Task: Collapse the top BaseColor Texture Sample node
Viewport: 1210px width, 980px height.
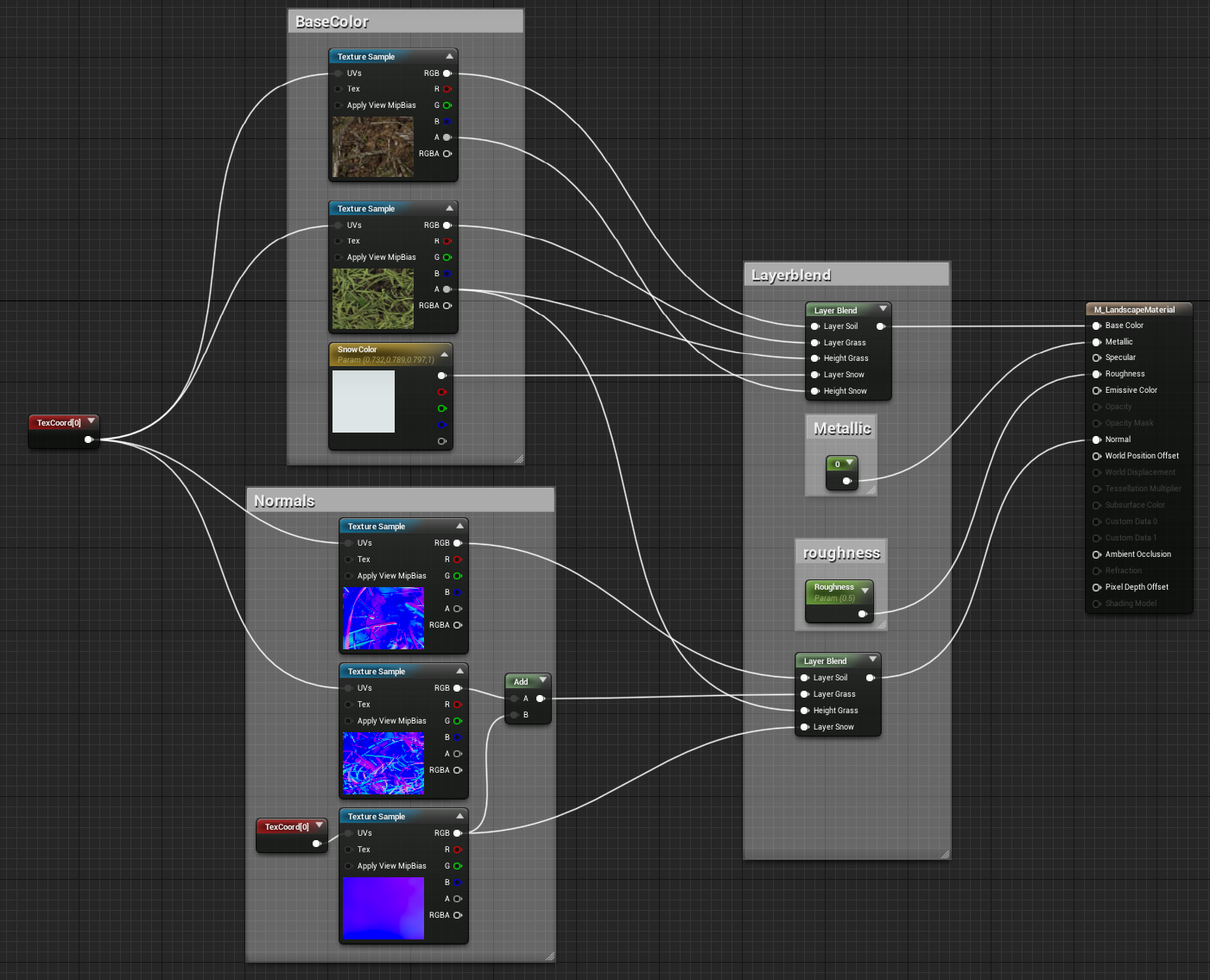Action: click(x=449, y=56)
